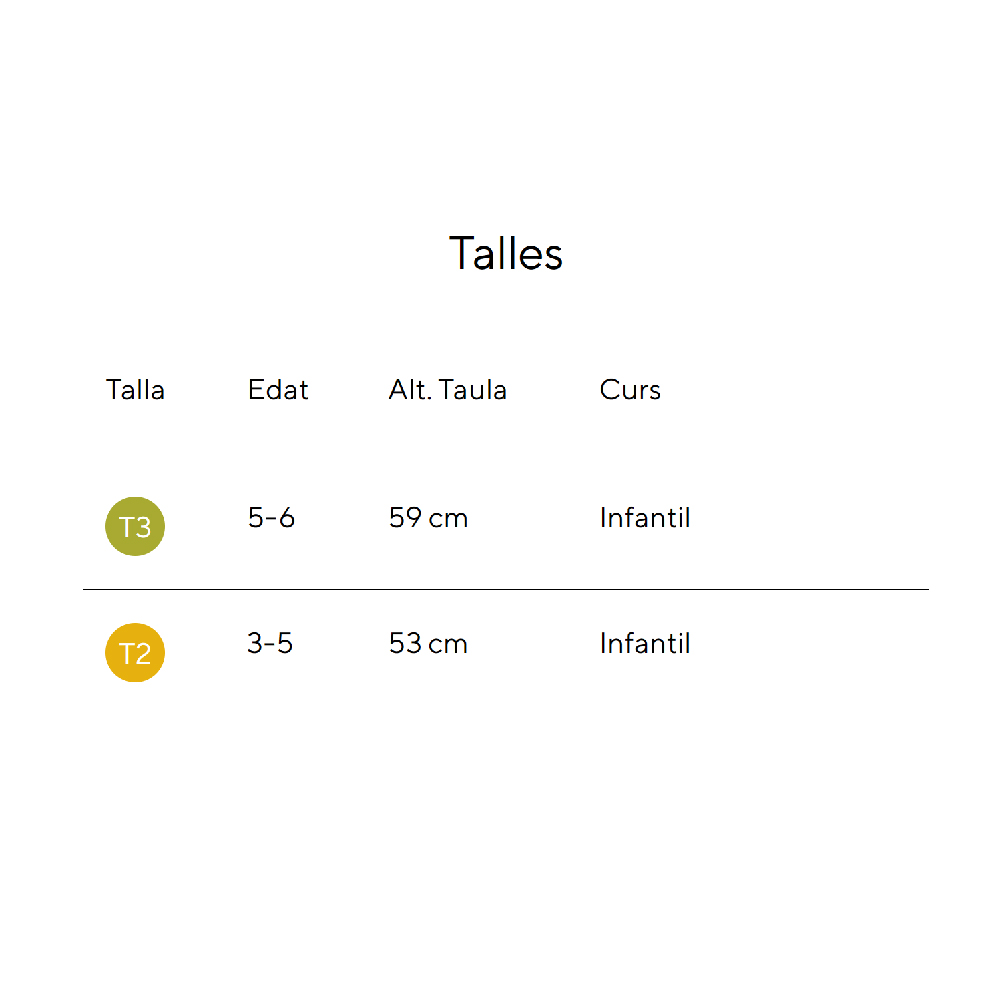Click Infantil in the T2 row
The height and width of the screenshot is (1000, 1000).
click(x=645, y=643)
